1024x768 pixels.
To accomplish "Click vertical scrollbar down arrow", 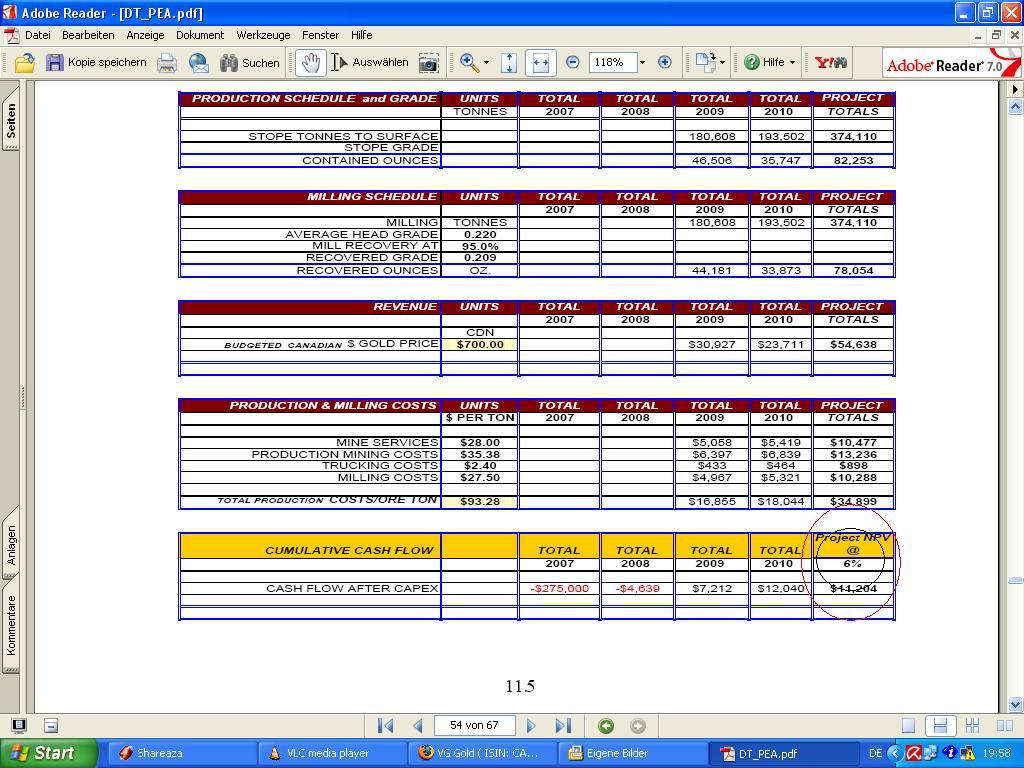I will click(1016, 704).
